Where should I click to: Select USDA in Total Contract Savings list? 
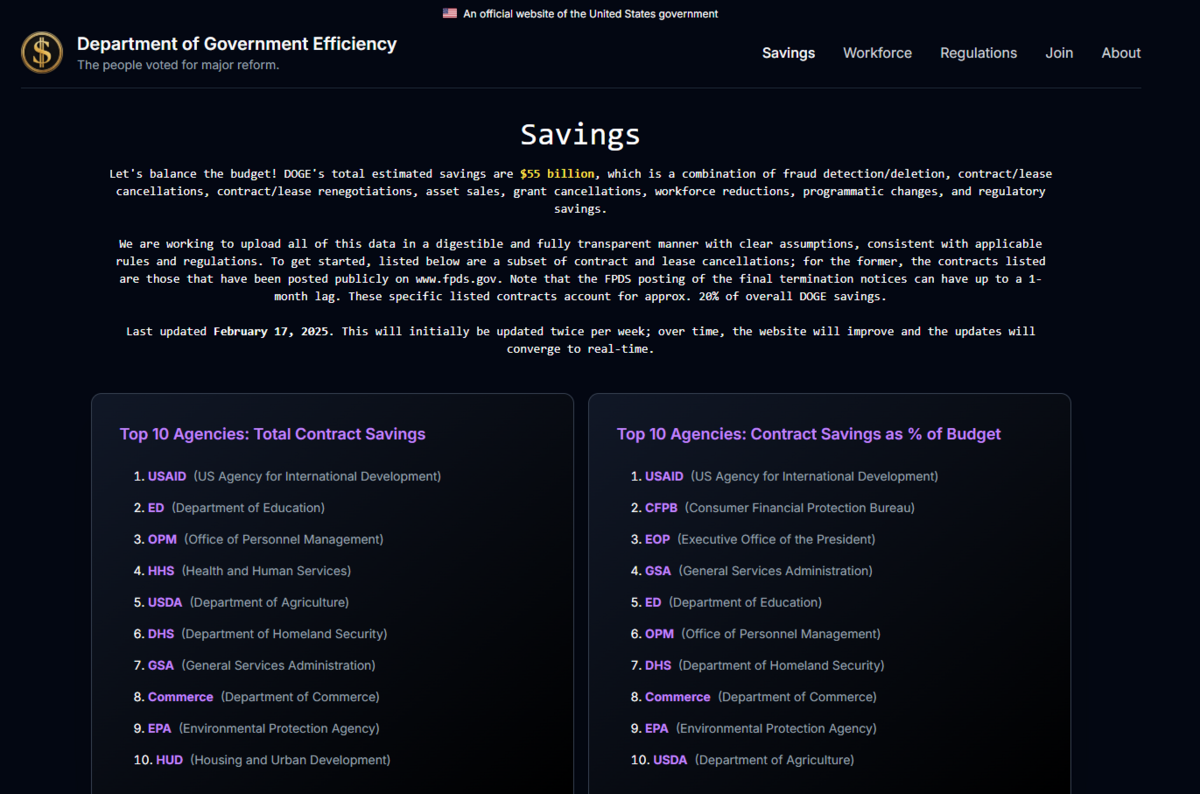pyautogui.click(x=165, y=602)
